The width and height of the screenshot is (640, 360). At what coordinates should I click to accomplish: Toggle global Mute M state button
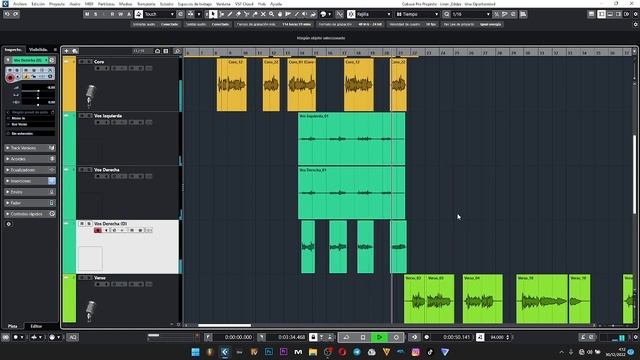[87, 14]
